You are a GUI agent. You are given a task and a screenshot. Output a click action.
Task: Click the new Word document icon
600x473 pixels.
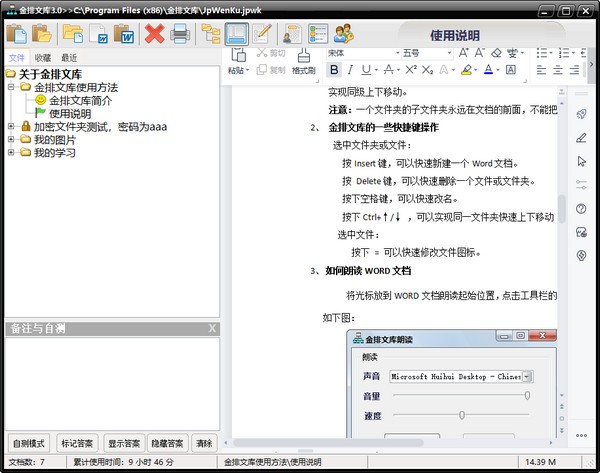pos(125,35)
